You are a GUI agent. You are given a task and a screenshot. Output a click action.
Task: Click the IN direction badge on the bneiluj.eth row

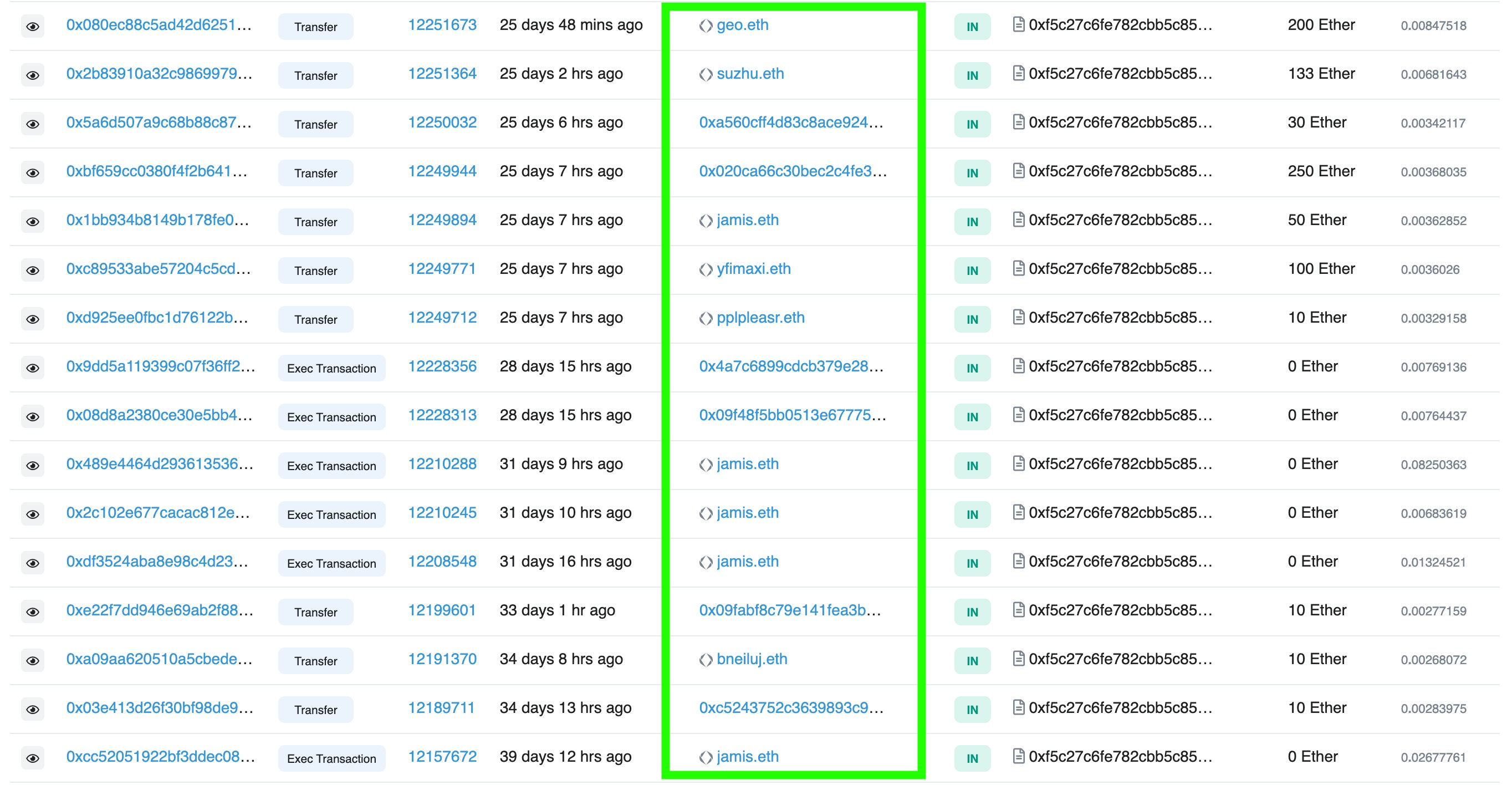(972, 660)
